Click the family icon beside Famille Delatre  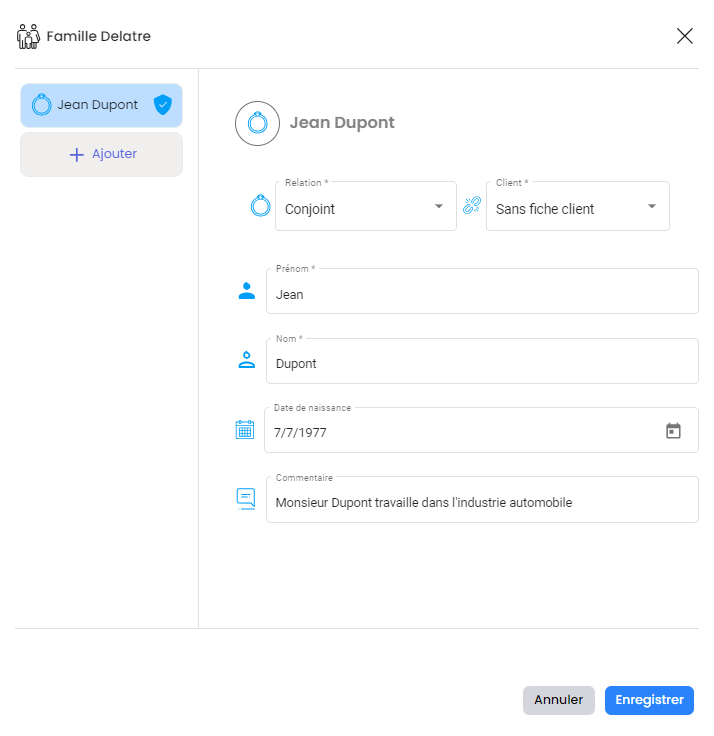[28, 36]
